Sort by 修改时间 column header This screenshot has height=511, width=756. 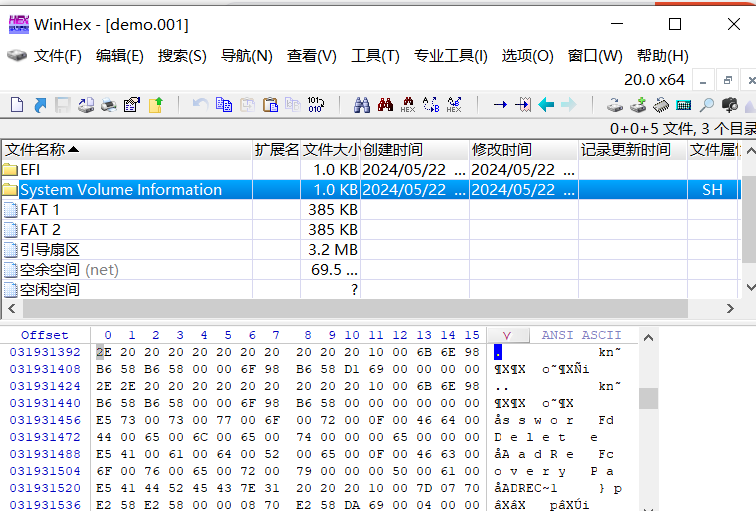[x=524, y=150]
